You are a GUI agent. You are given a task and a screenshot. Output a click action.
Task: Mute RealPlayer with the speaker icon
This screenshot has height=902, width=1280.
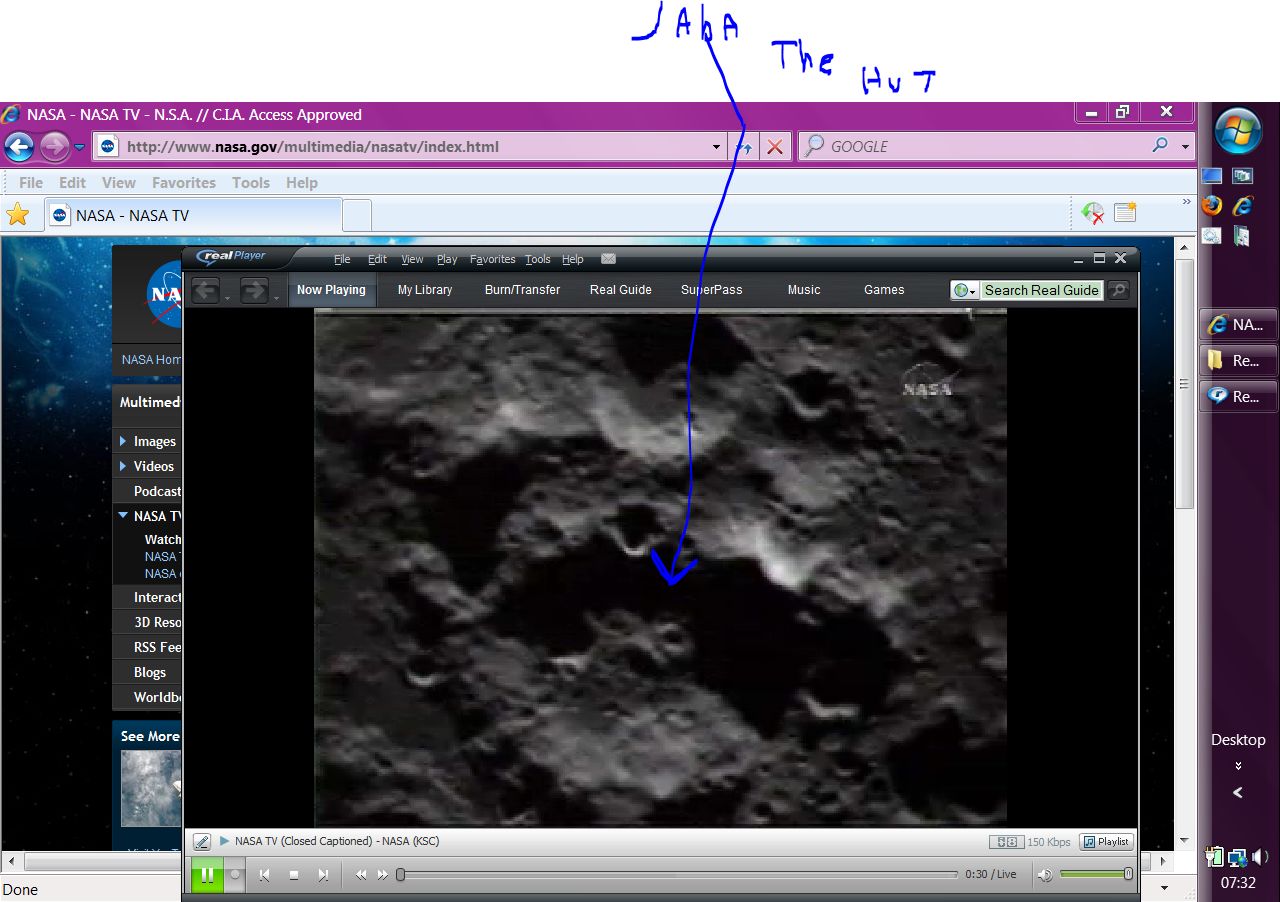coord(1044,874)
